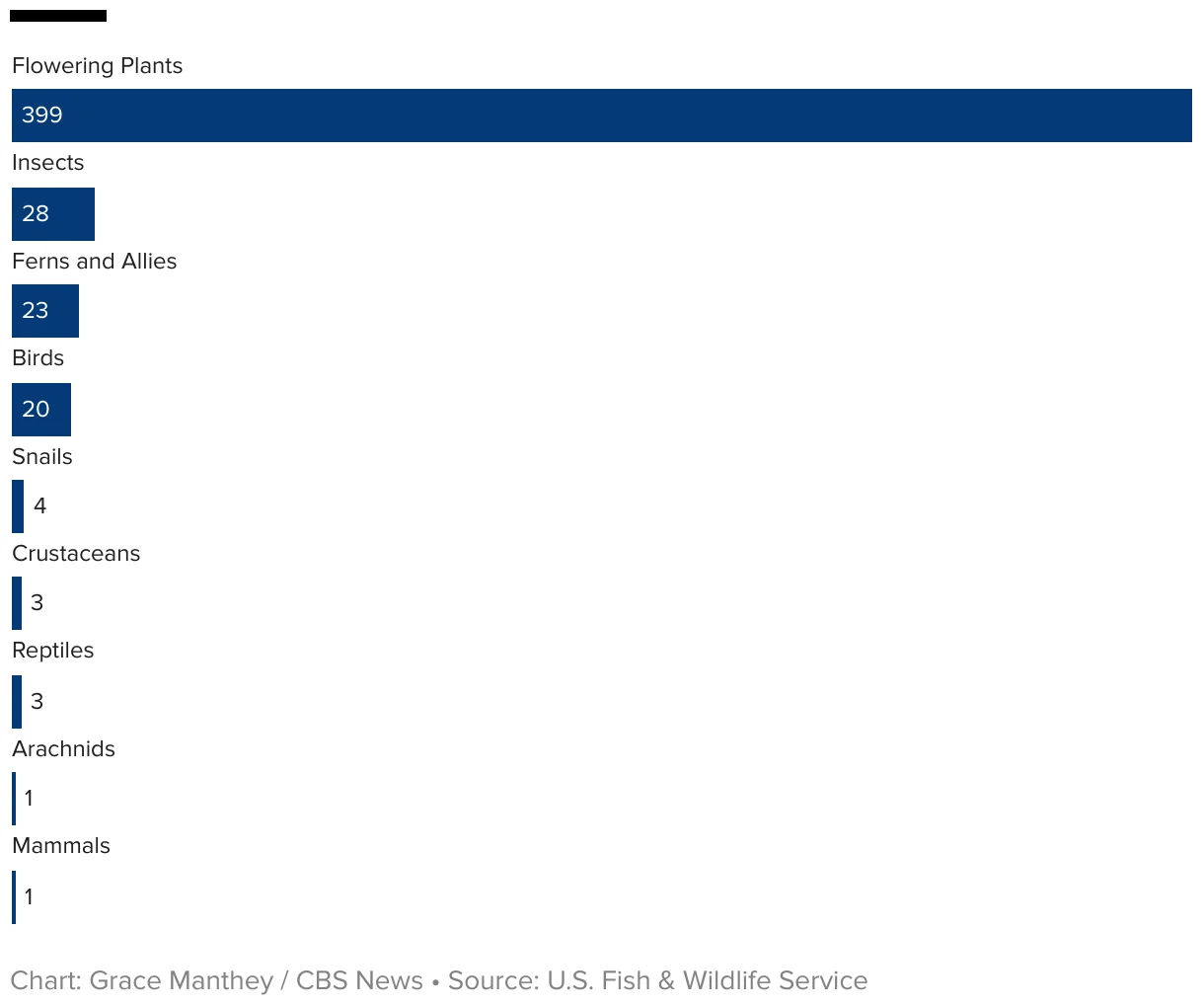This screenshot has height=1007, width=1204.
Task: Click the thin Mammals bar
Action: [x=14, y=897]
